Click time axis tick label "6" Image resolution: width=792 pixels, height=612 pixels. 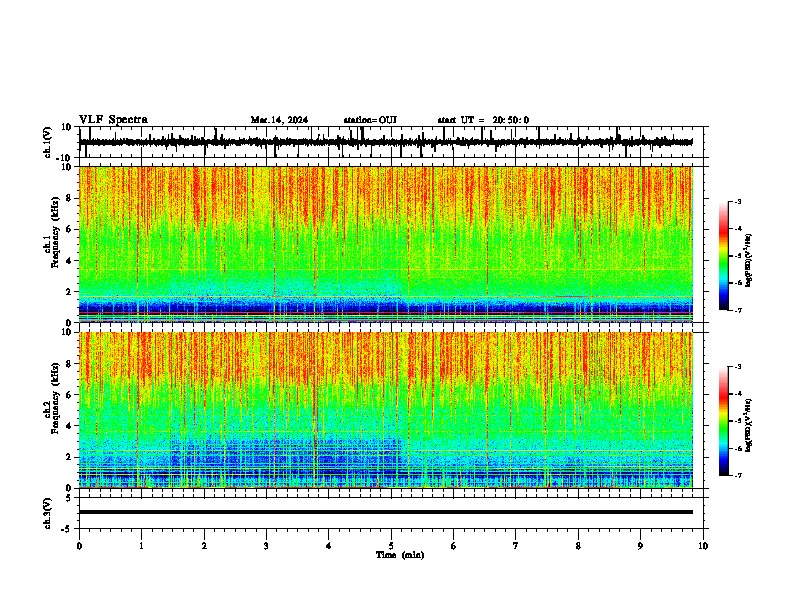tap(454, 546)
